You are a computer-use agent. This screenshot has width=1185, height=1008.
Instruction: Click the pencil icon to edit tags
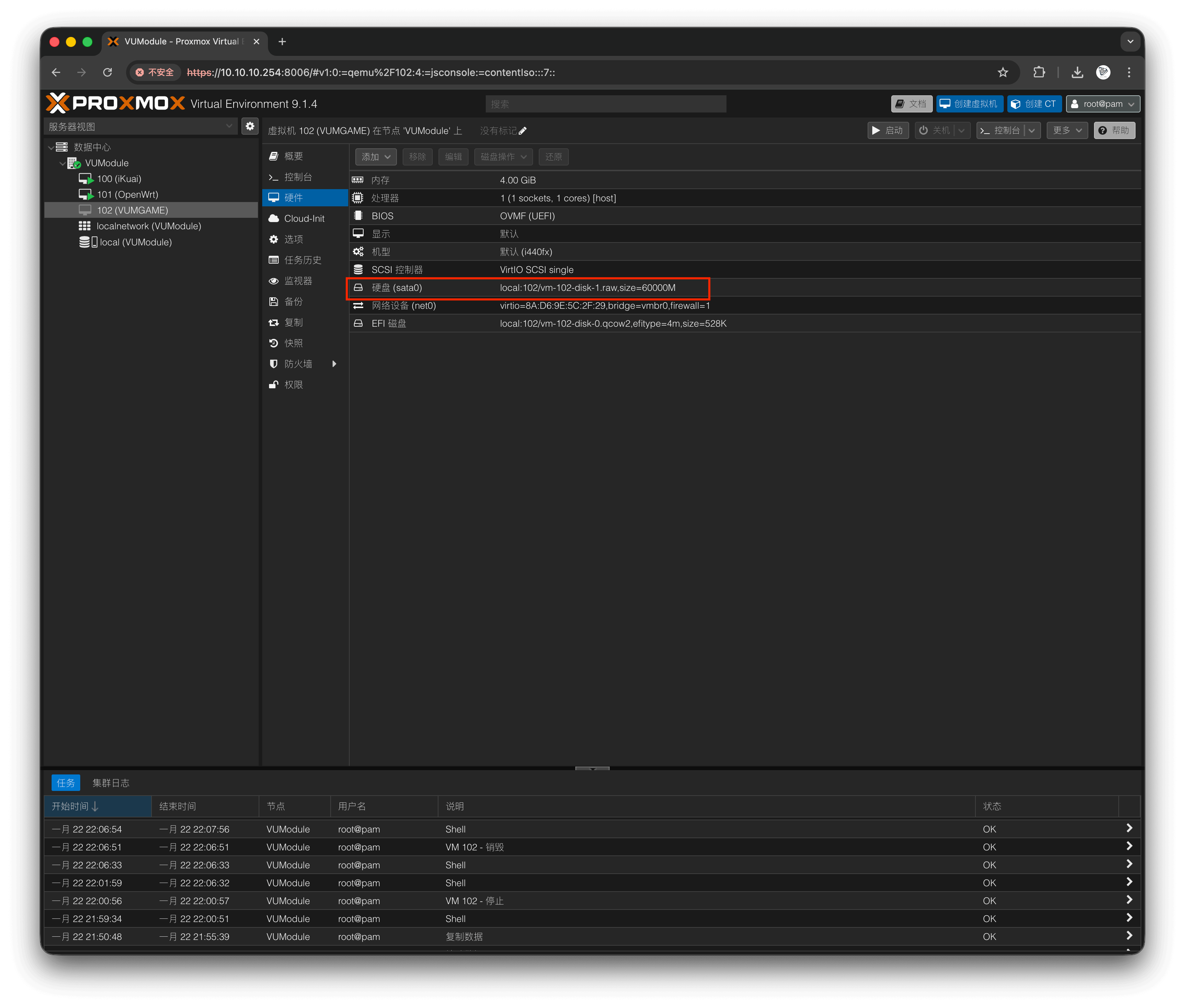pos(522,131)
